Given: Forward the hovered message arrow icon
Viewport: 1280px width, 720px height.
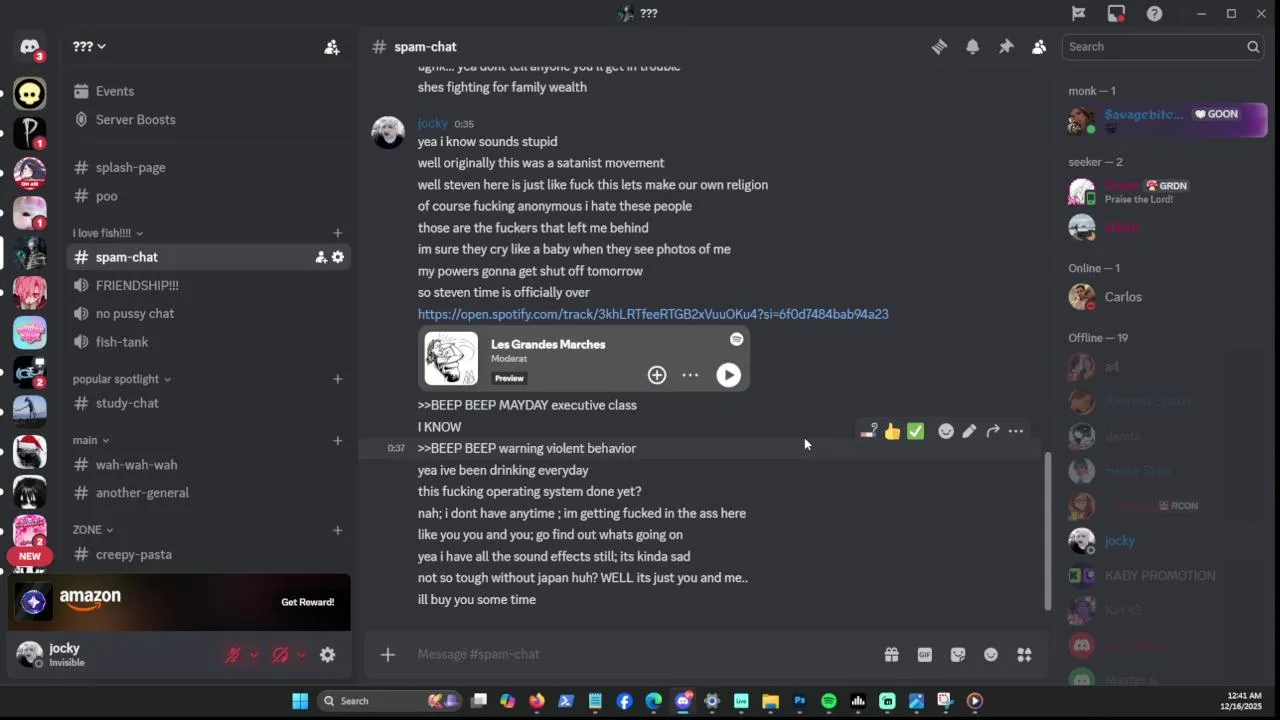Looking at the screenshot, I should point(992,432).
